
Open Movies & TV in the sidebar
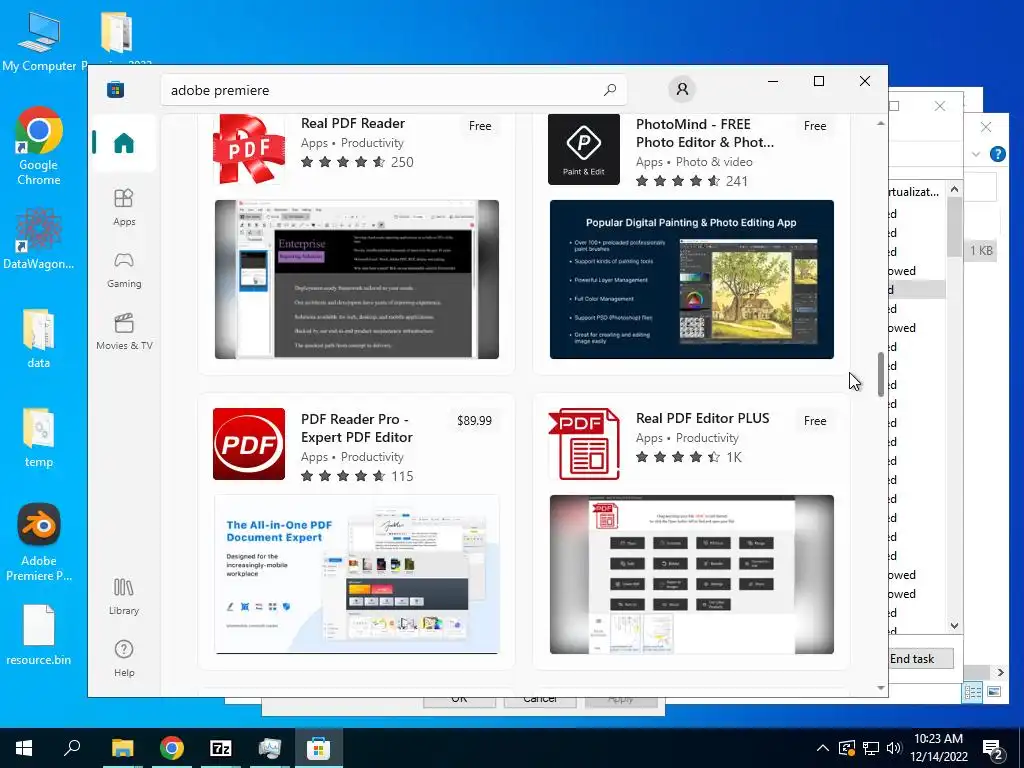124,332
